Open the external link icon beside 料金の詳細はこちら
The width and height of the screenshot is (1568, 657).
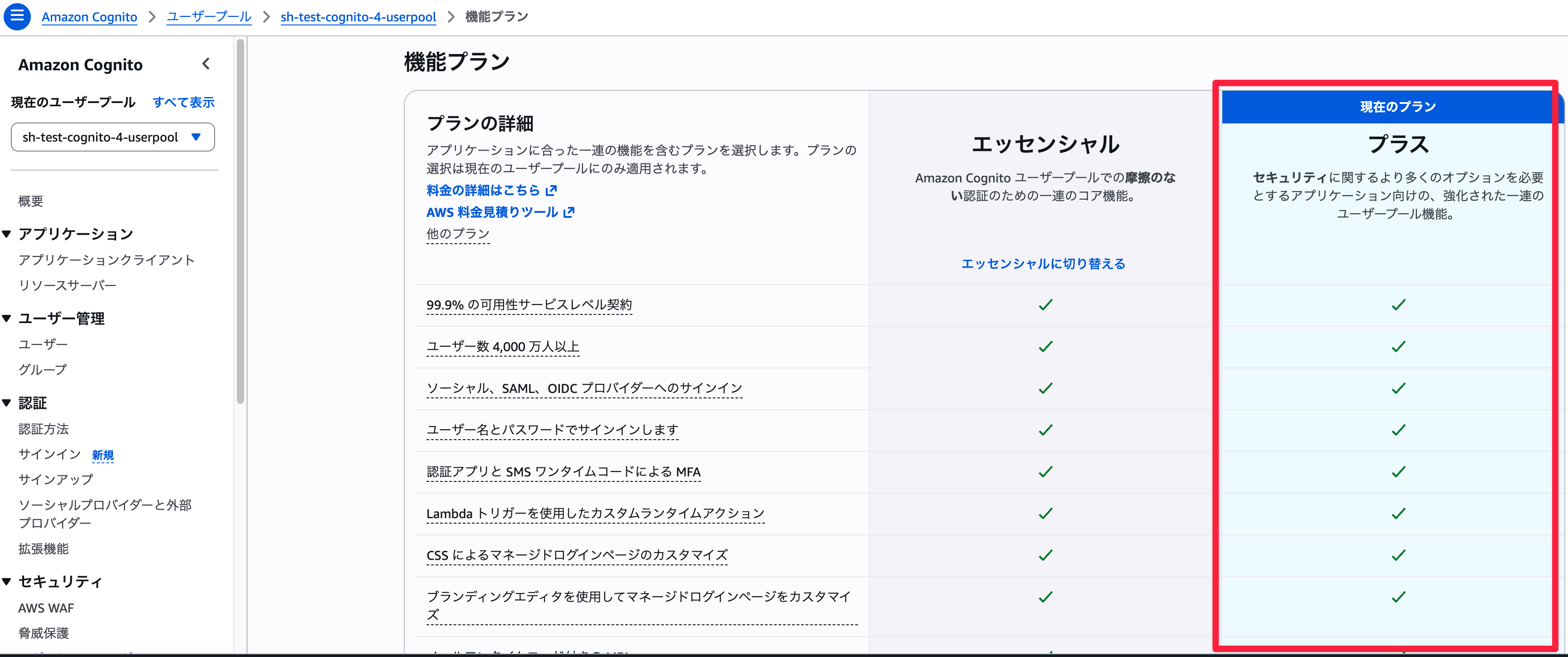[x=552, y=191]
